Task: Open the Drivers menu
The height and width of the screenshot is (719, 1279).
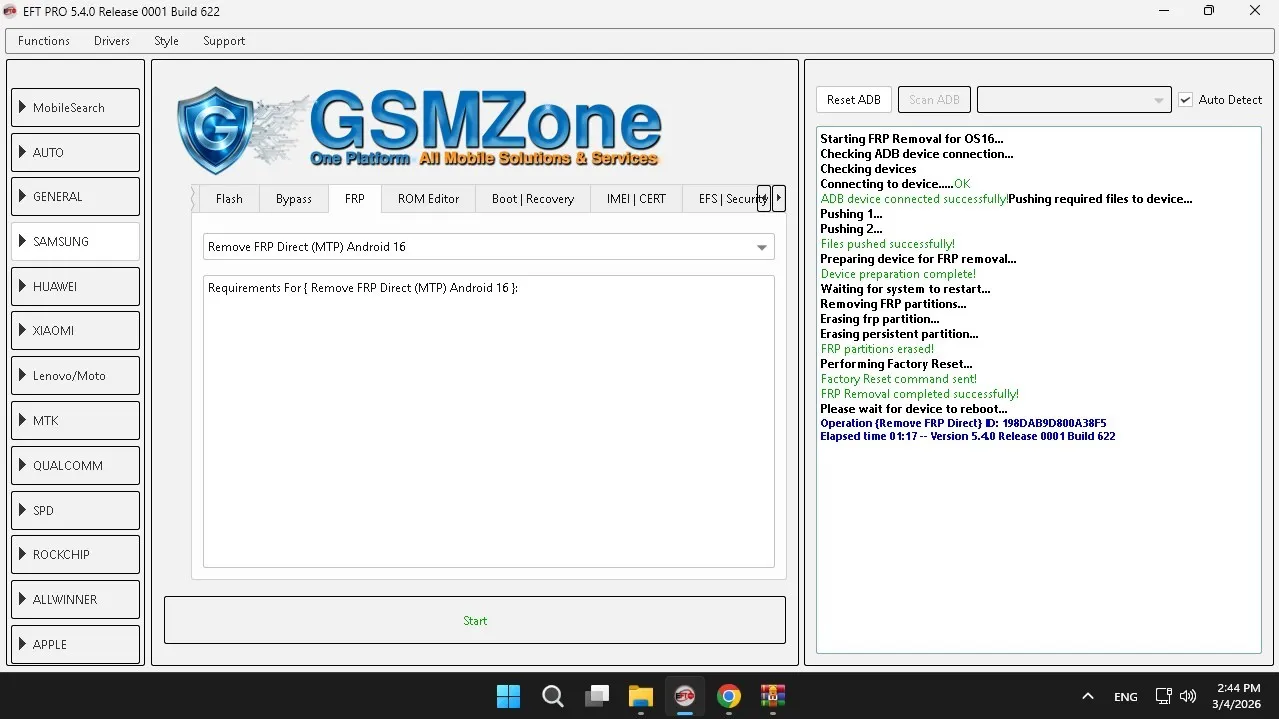Action: [x=111, y=41]
